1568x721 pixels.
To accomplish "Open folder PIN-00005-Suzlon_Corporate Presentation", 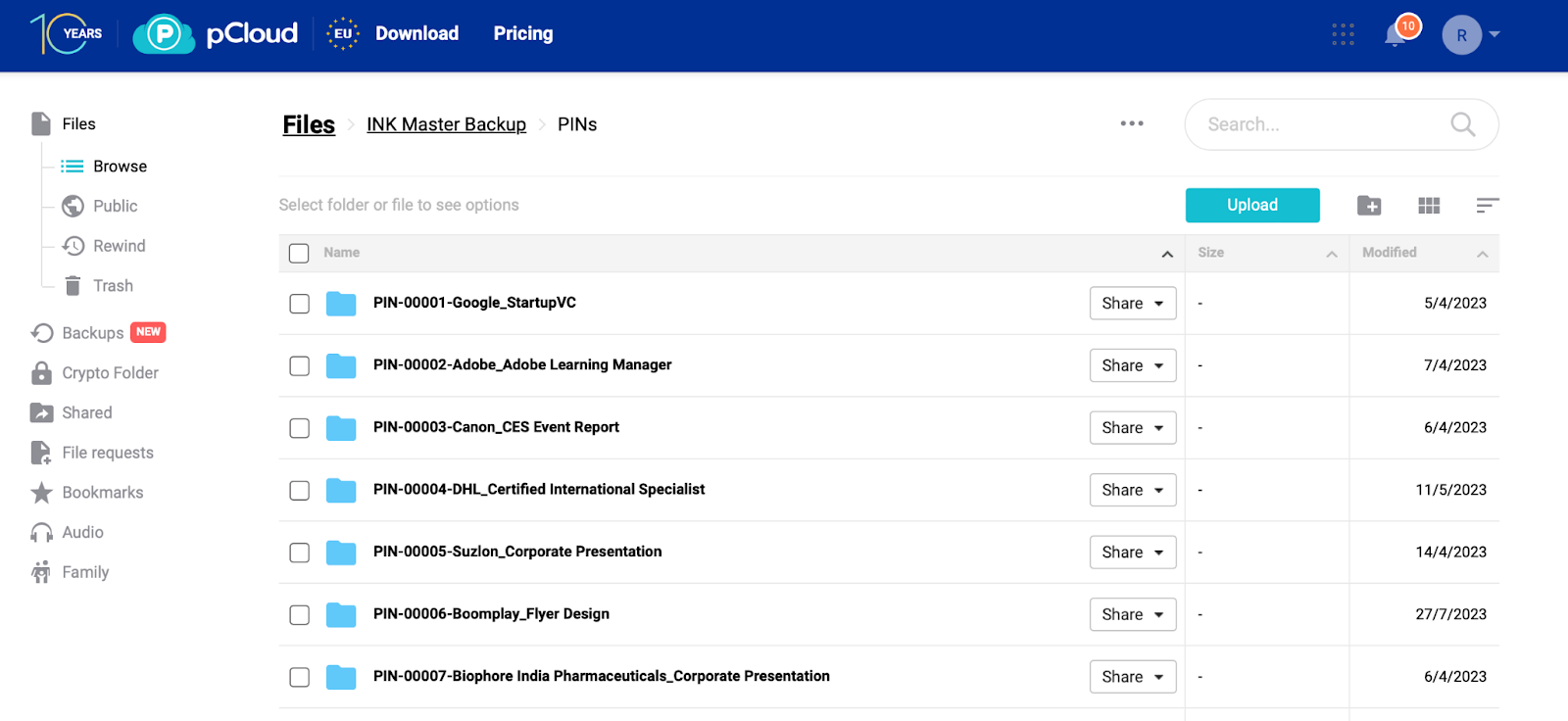I will click(517, 552).
